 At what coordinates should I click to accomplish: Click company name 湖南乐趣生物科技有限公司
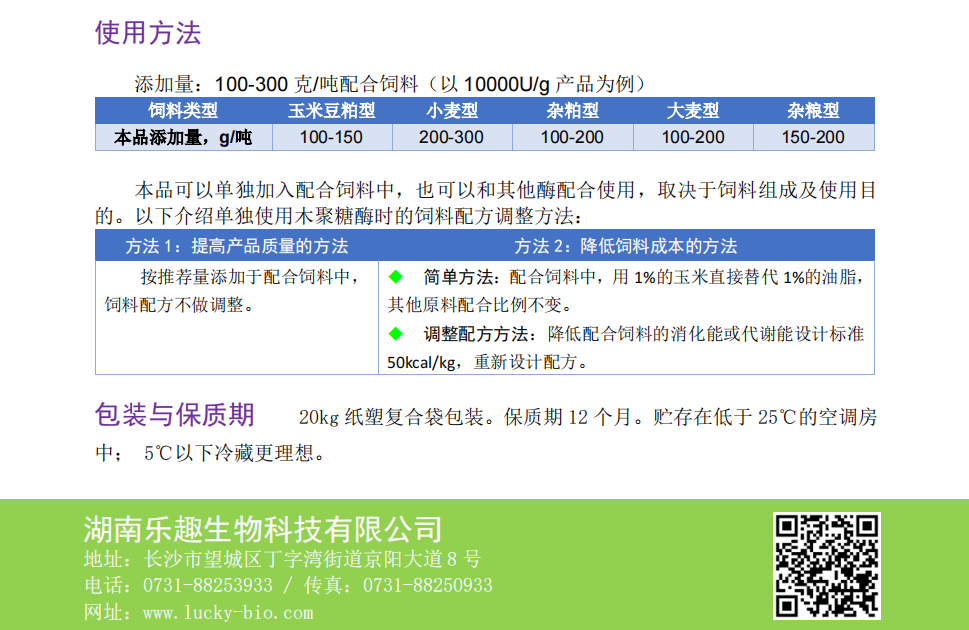(x=262, y=528)
